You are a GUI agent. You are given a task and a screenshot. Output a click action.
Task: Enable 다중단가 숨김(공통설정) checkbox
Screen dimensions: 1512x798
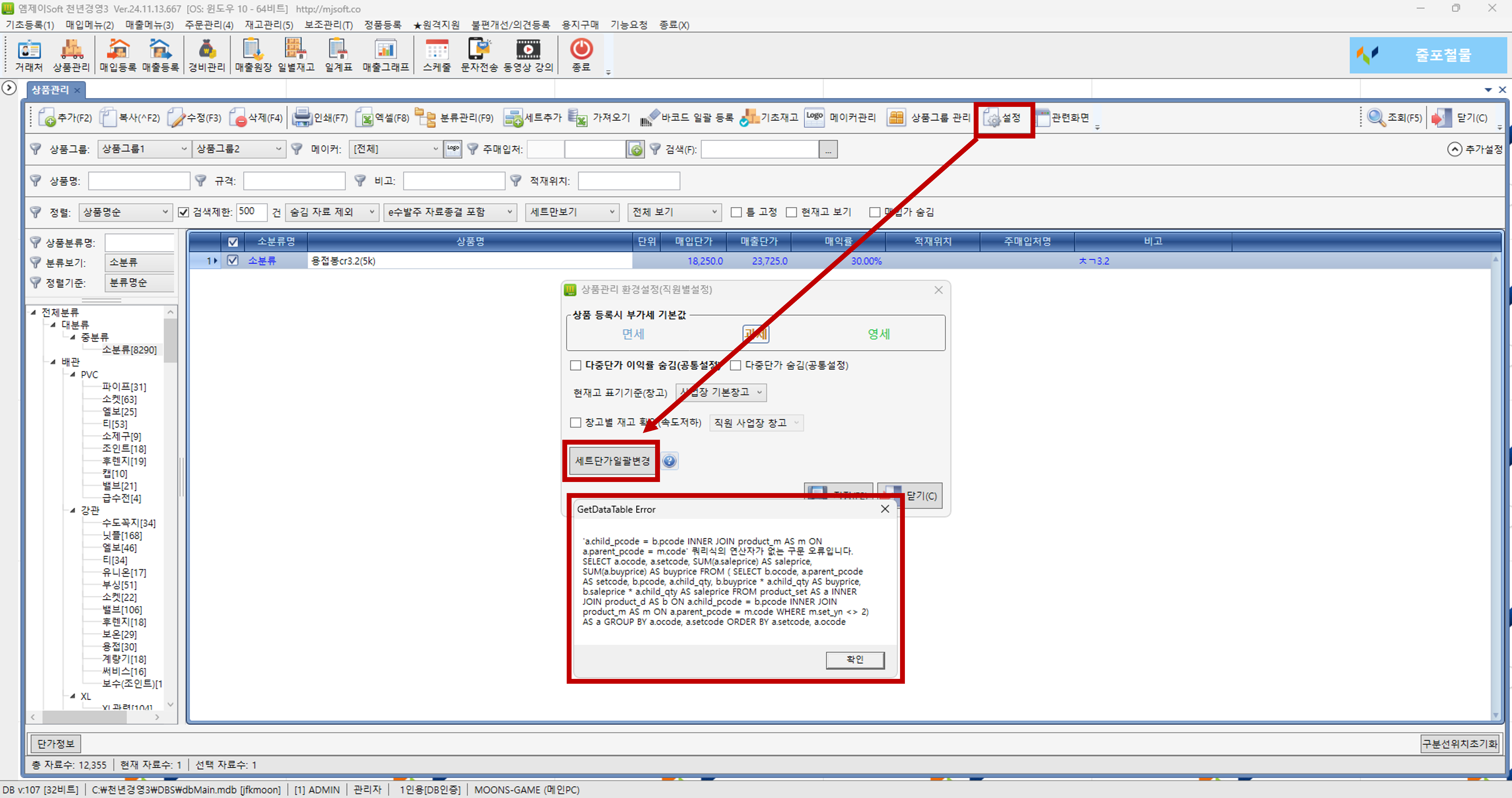[735, 366]
